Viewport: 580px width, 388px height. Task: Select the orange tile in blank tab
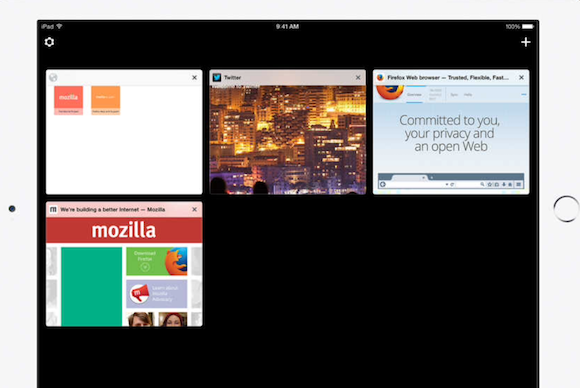[105, 100]
